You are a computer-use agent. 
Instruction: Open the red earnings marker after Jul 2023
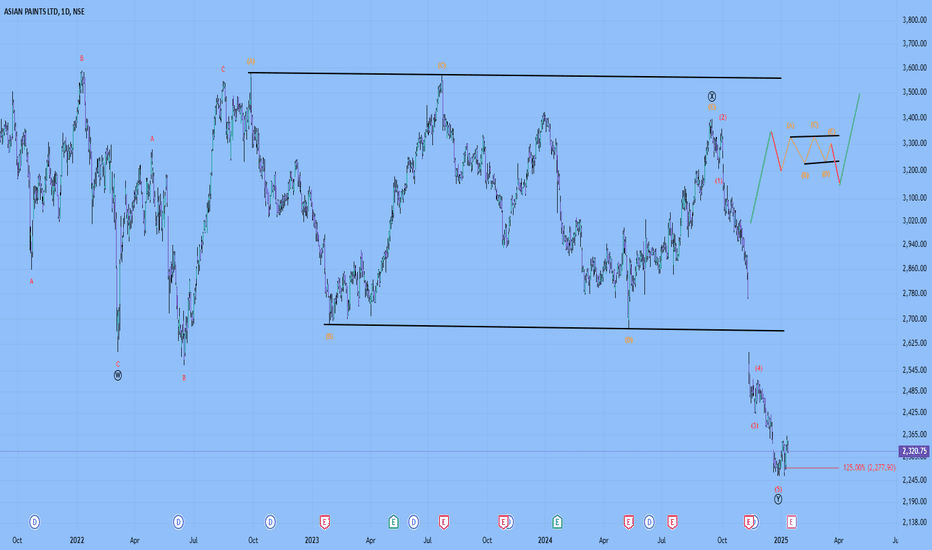[443, 522]
